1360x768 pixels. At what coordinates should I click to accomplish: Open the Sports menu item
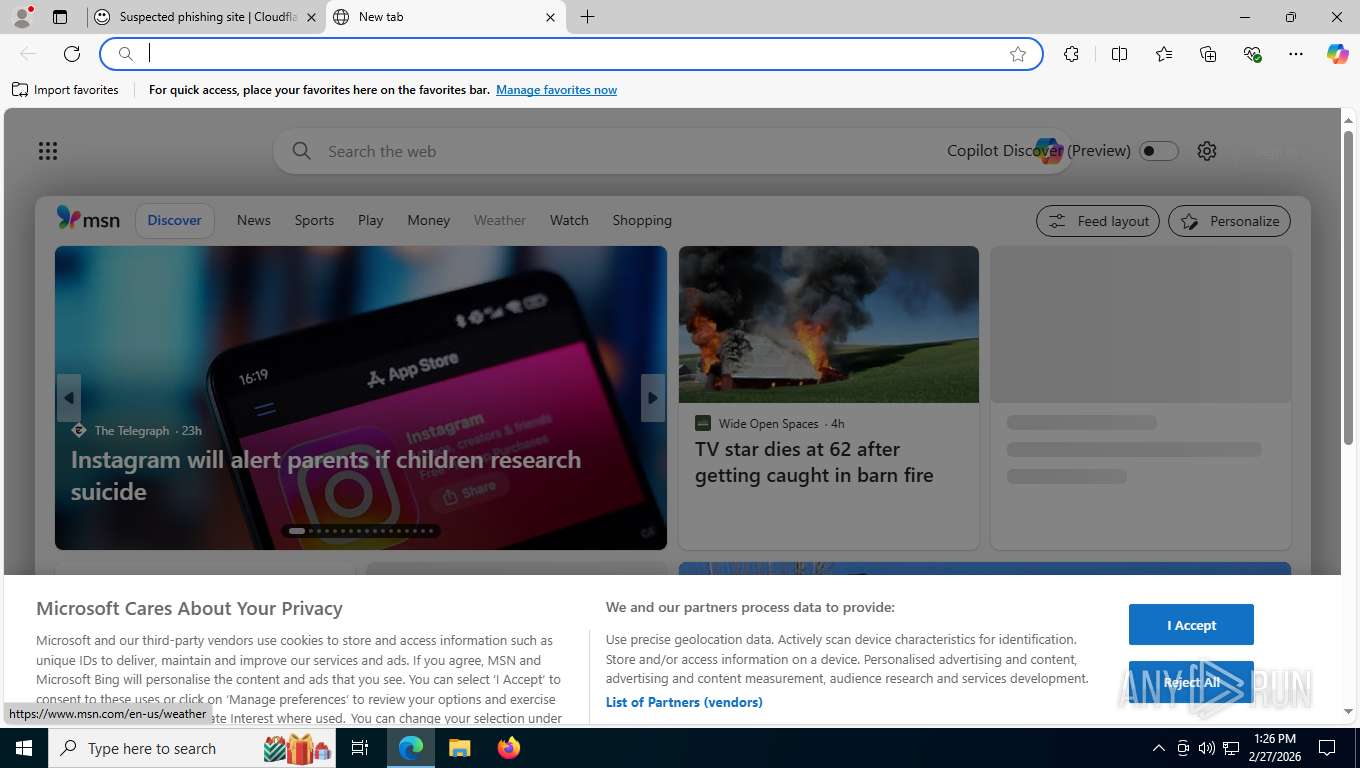pyautogui.click(x=314, y=220)
